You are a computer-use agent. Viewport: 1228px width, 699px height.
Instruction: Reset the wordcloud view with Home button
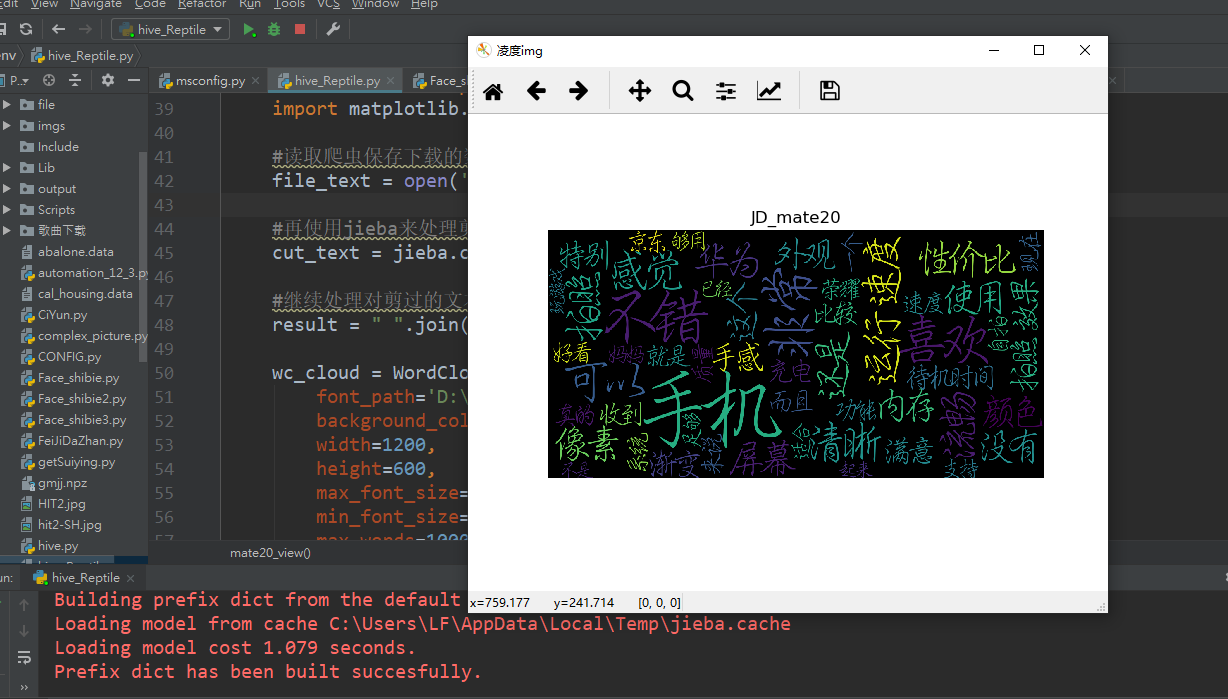click(492, 91)
